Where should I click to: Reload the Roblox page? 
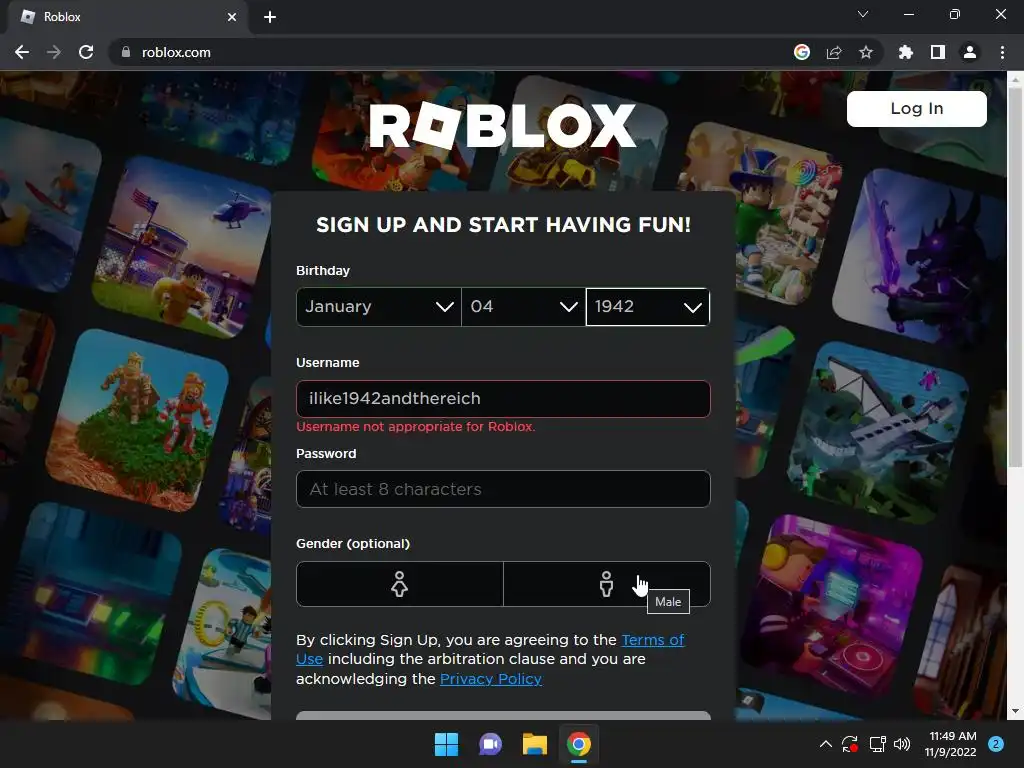(86, 52)
